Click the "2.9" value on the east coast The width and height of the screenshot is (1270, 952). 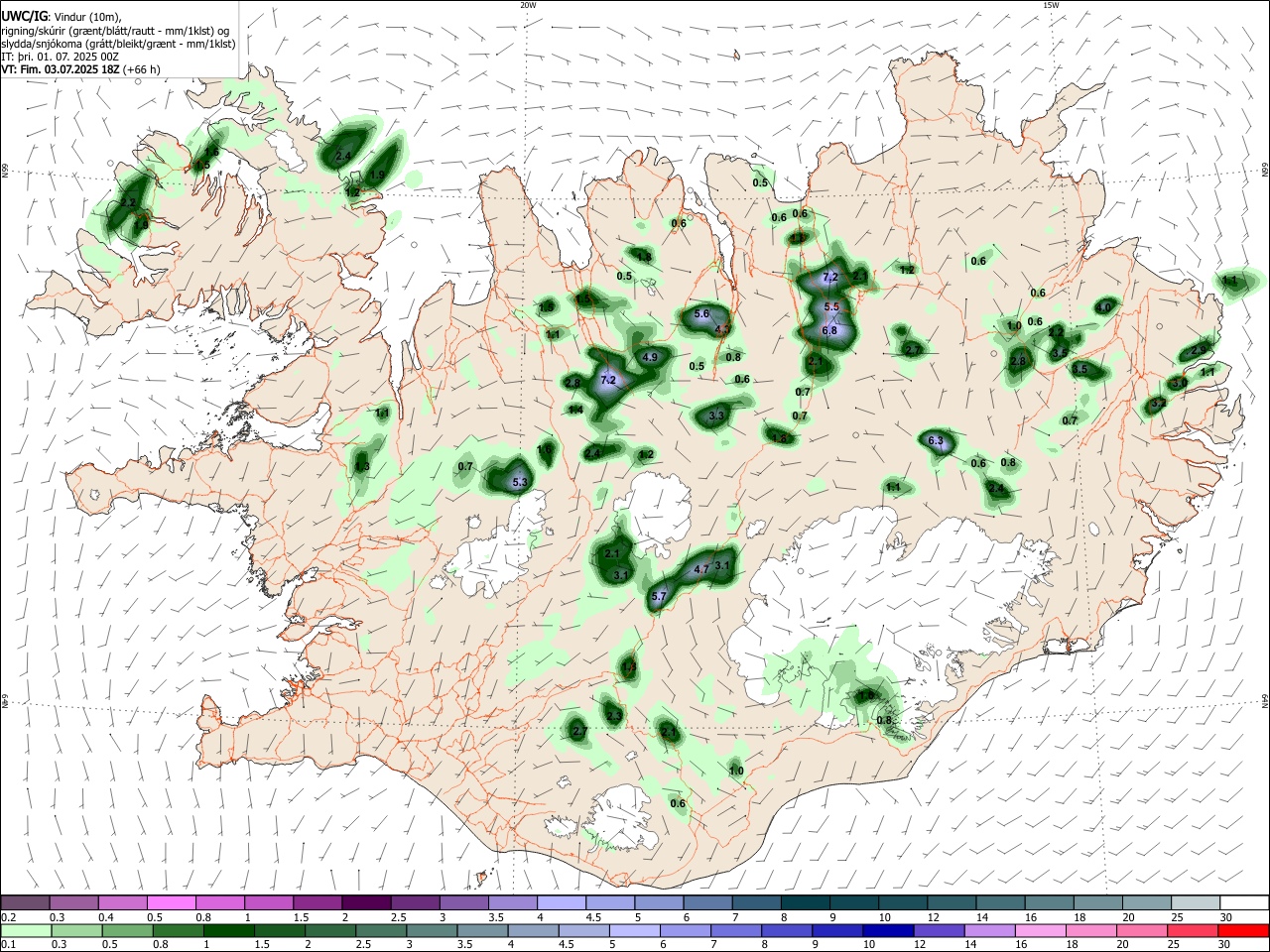[x=1200, y=349]
